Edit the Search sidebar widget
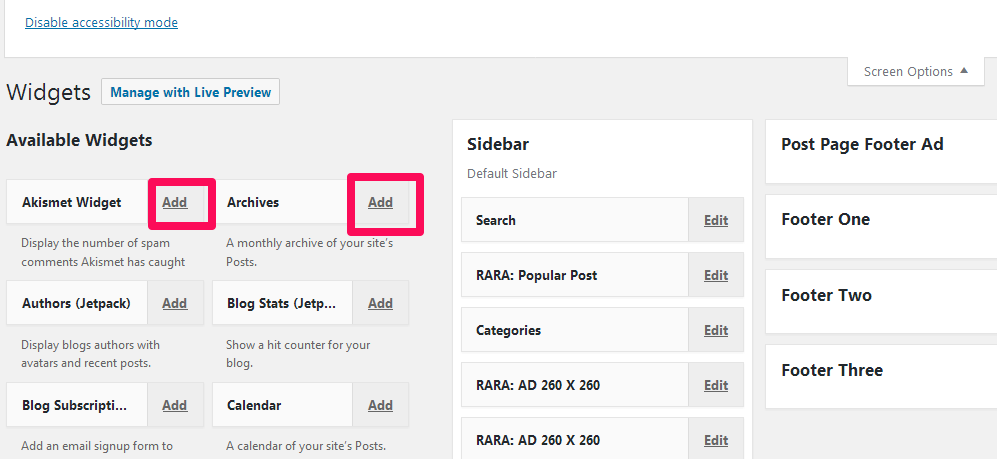Screen dimensions: 997x459 click(716, 220)
